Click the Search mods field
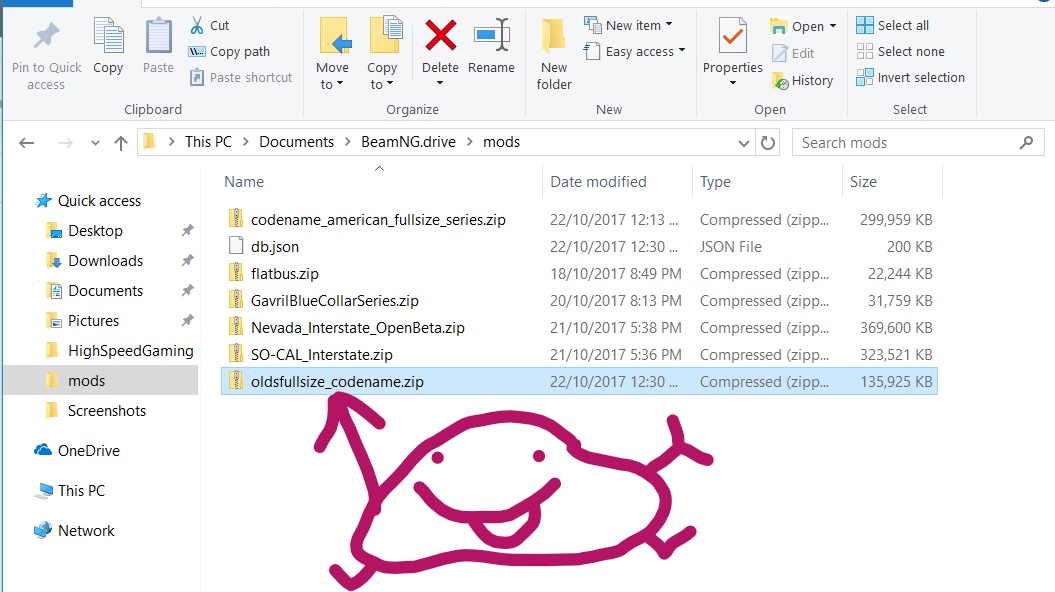Image resolution: width=1055 pixels, height=592 pixels. [918, 143]
